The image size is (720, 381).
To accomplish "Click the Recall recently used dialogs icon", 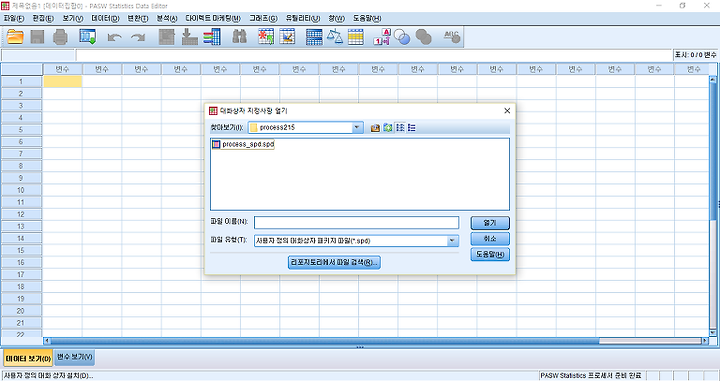I will pos(87,37).
